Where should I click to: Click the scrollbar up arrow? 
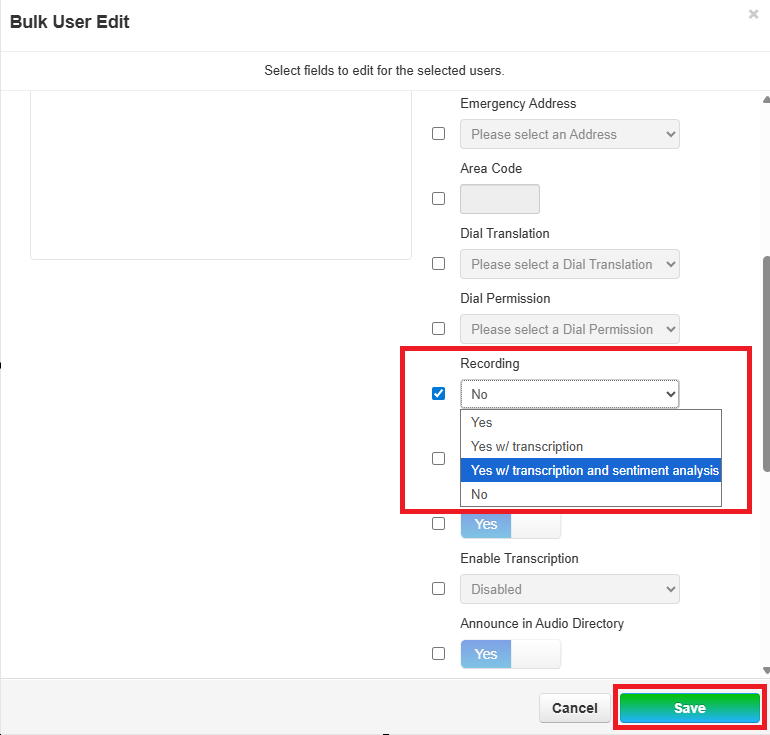[x=765, y=100]
